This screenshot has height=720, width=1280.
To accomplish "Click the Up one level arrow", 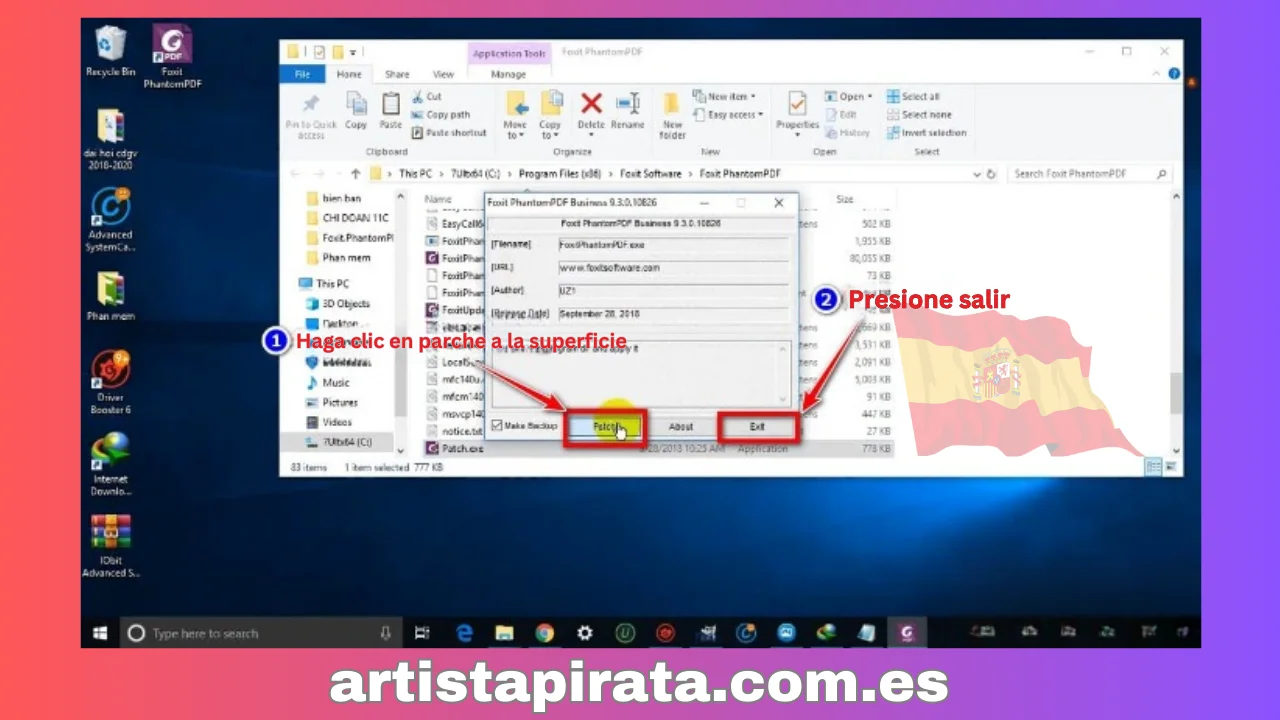I will point(355,174).
